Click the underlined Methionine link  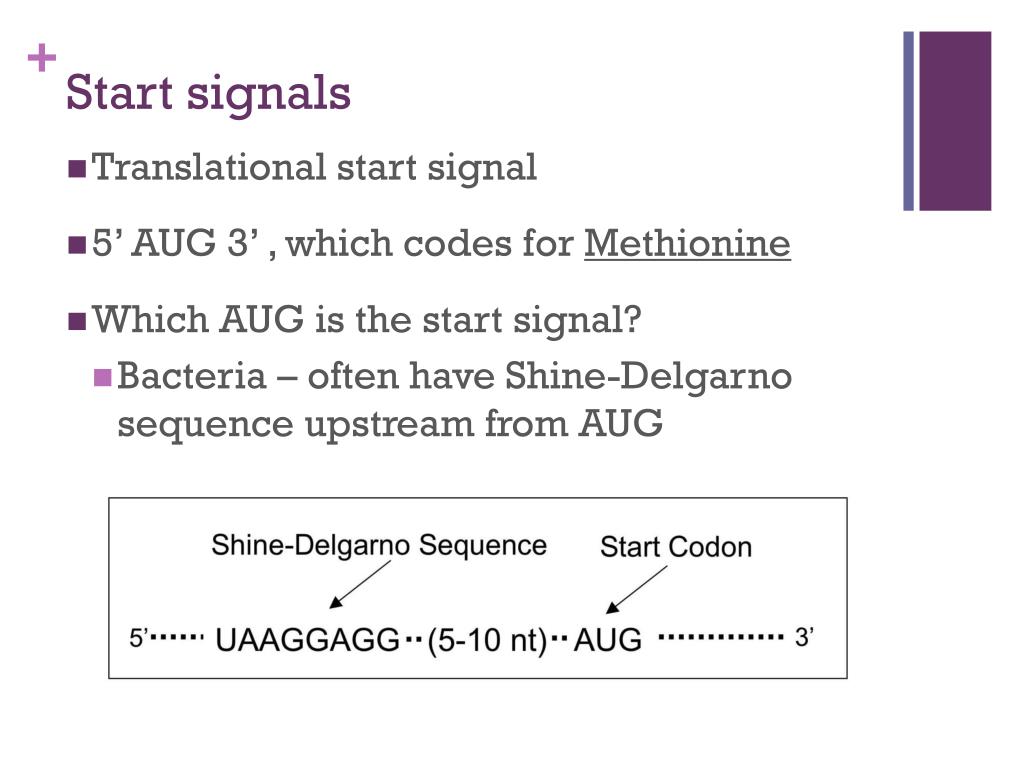tap(687, 244)
